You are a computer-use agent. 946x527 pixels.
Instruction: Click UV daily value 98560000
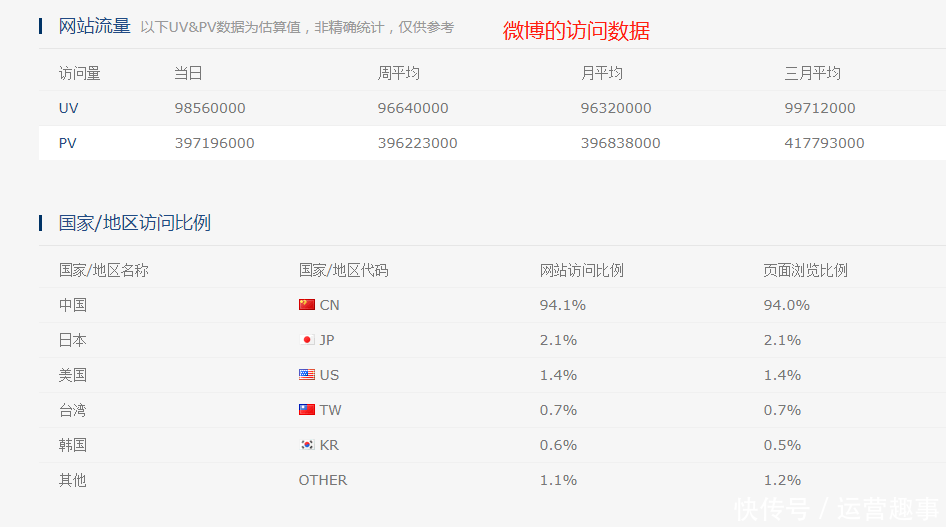[210, 108]
